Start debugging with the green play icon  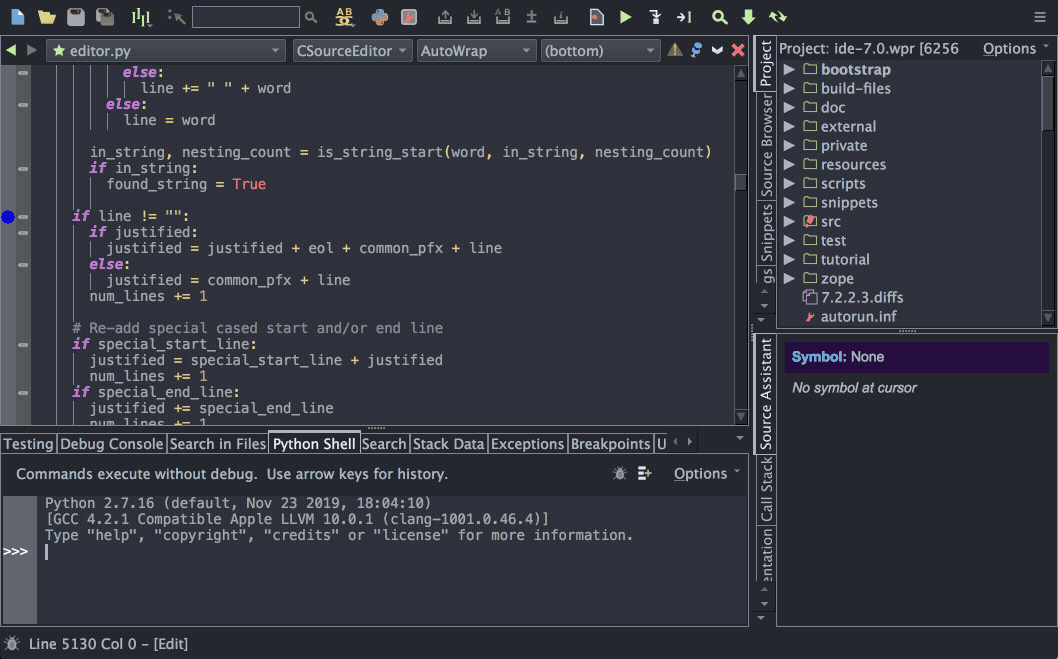[x=625, y=17]
